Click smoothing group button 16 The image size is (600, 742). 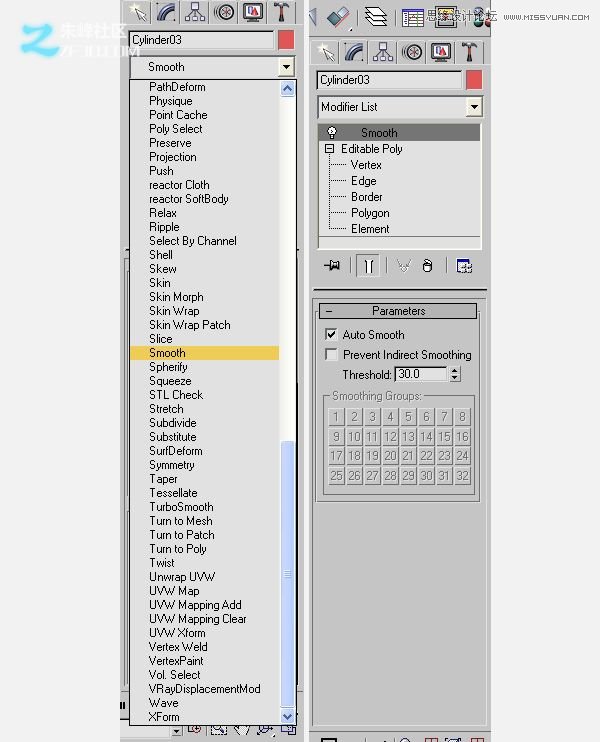462,436
